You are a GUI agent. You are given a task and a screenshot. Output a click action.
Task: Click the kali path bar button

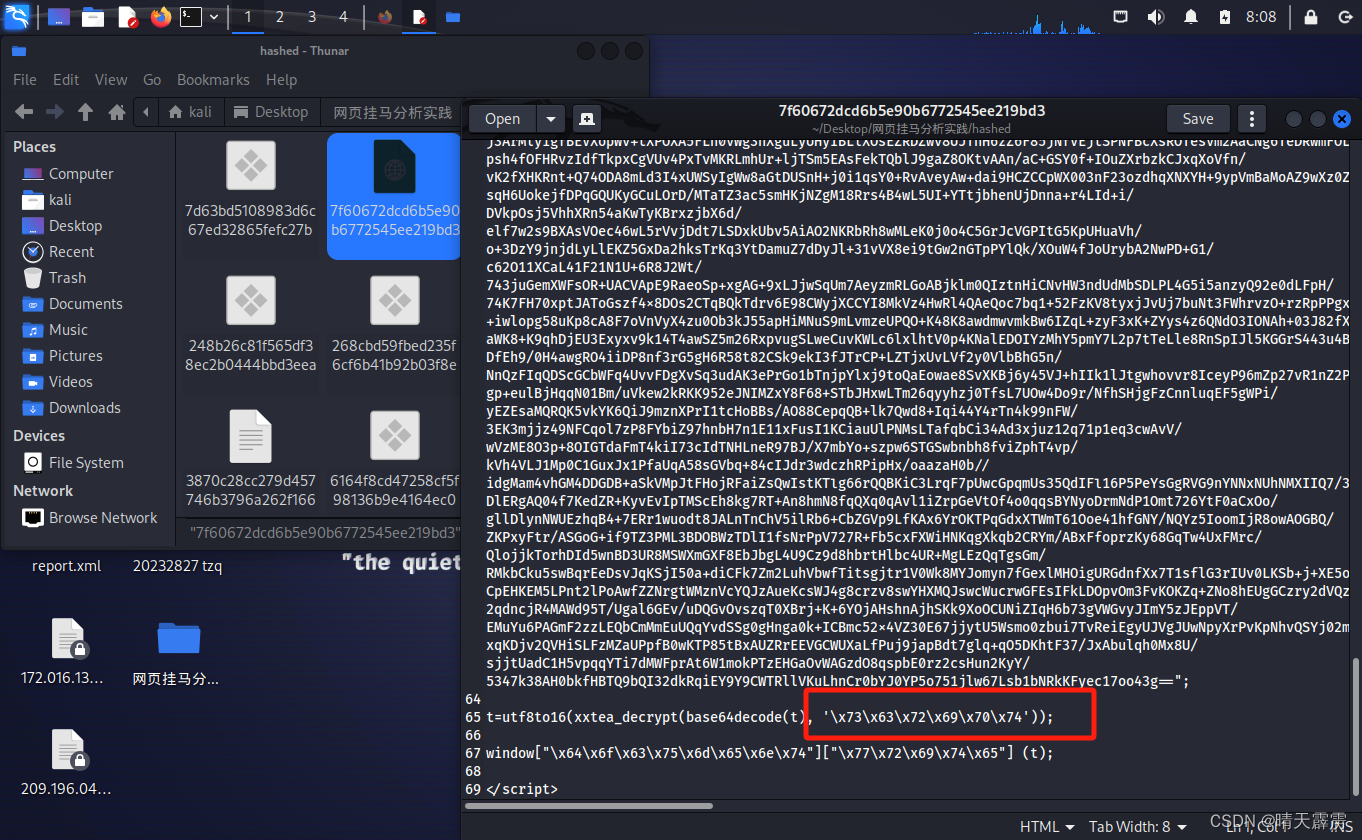click(x=191, y=112)
